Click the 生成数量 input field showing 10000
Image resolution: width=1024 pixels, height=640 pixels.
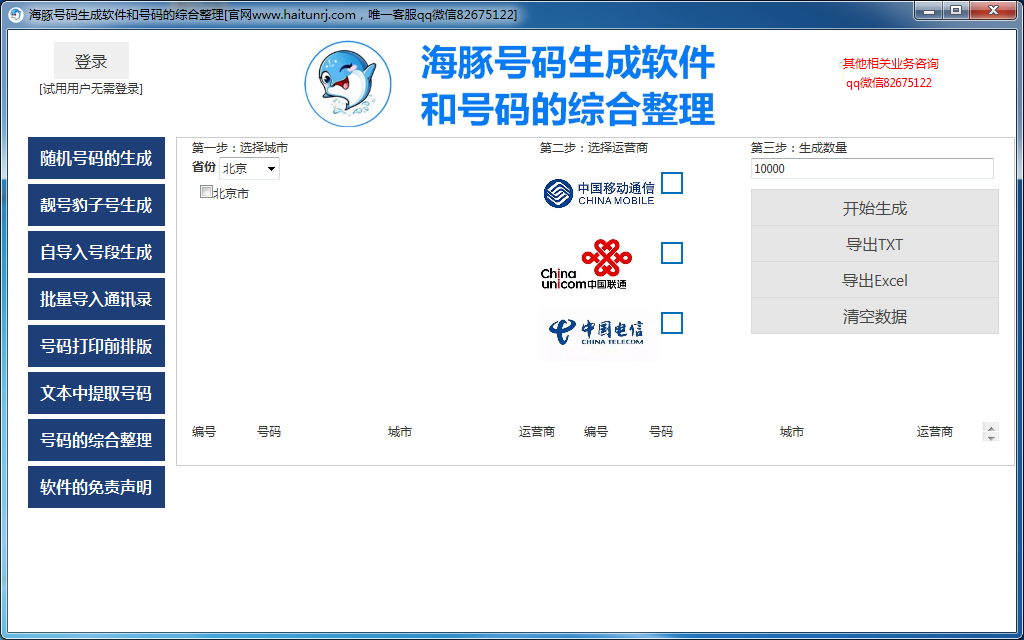(872, 168)
